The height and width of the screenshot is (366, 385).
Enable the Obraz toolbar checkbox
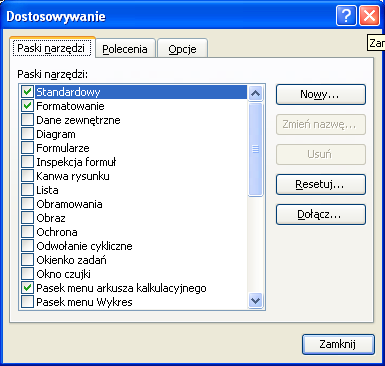coord(27,218)
